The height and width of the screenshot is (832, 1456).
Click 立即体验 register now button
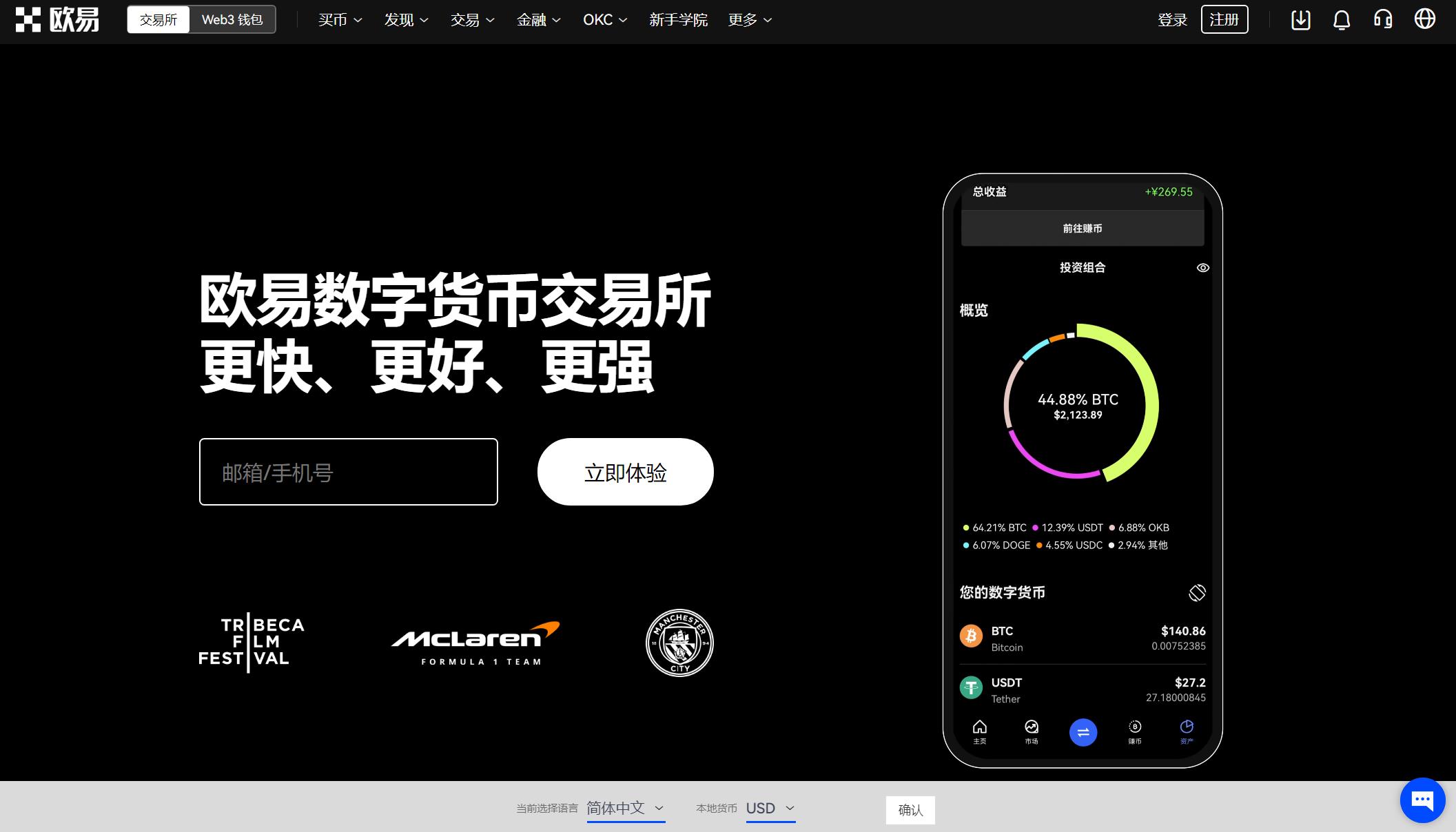click(625, 471)
